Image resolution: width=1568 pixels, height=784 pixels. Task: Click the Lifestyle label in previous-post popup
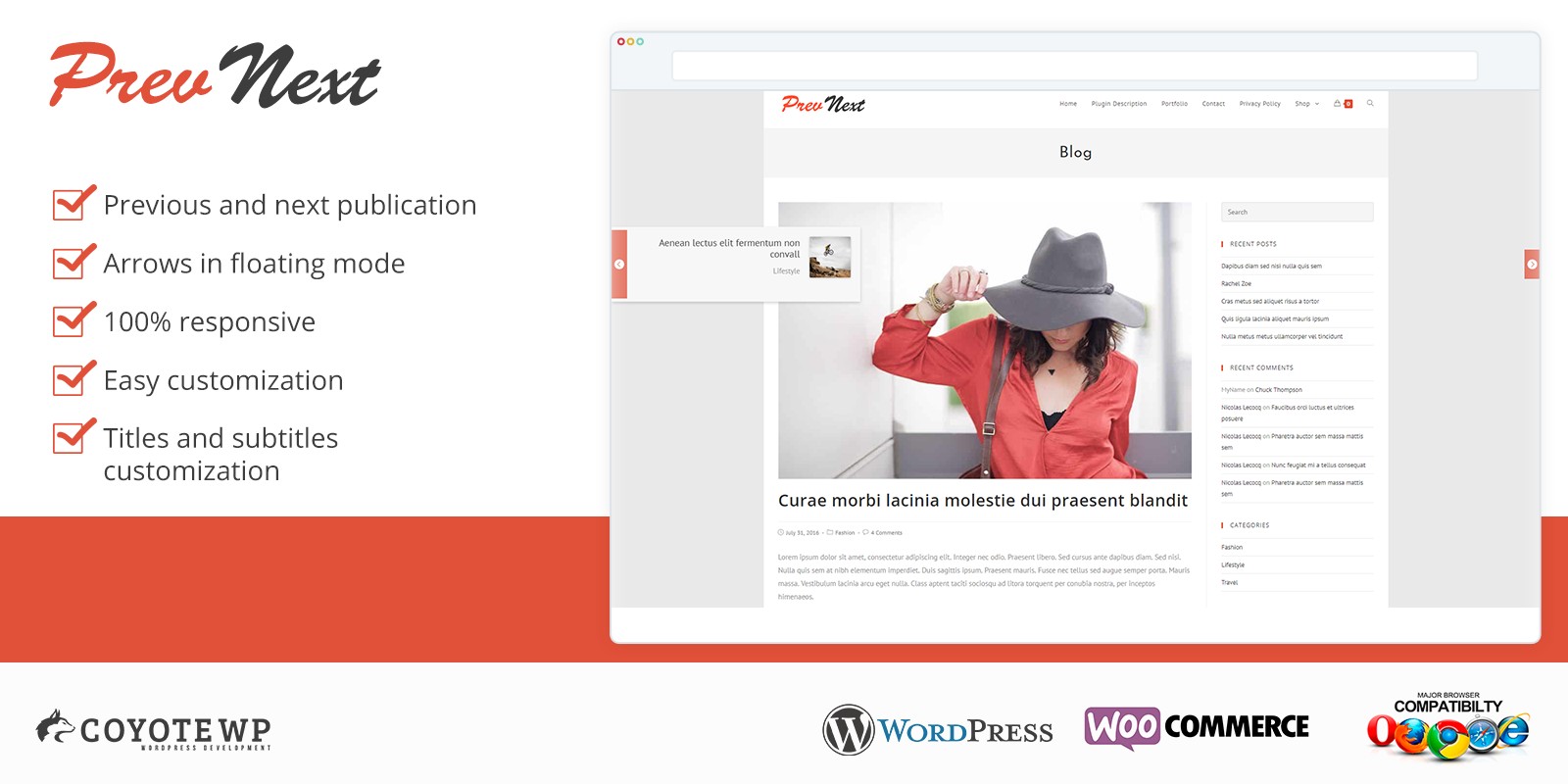[x=786, y=271]
